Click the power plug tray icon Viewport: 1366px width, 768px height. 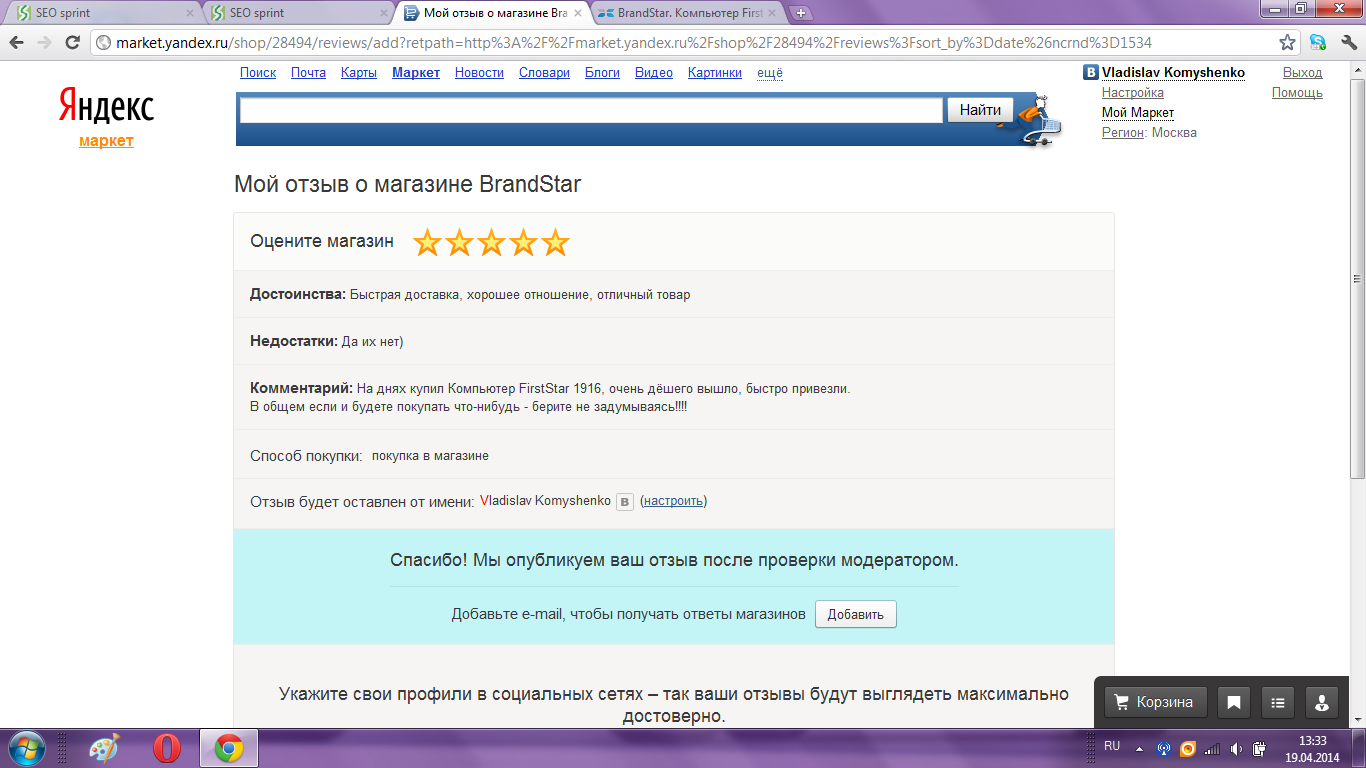point(1260,748)
